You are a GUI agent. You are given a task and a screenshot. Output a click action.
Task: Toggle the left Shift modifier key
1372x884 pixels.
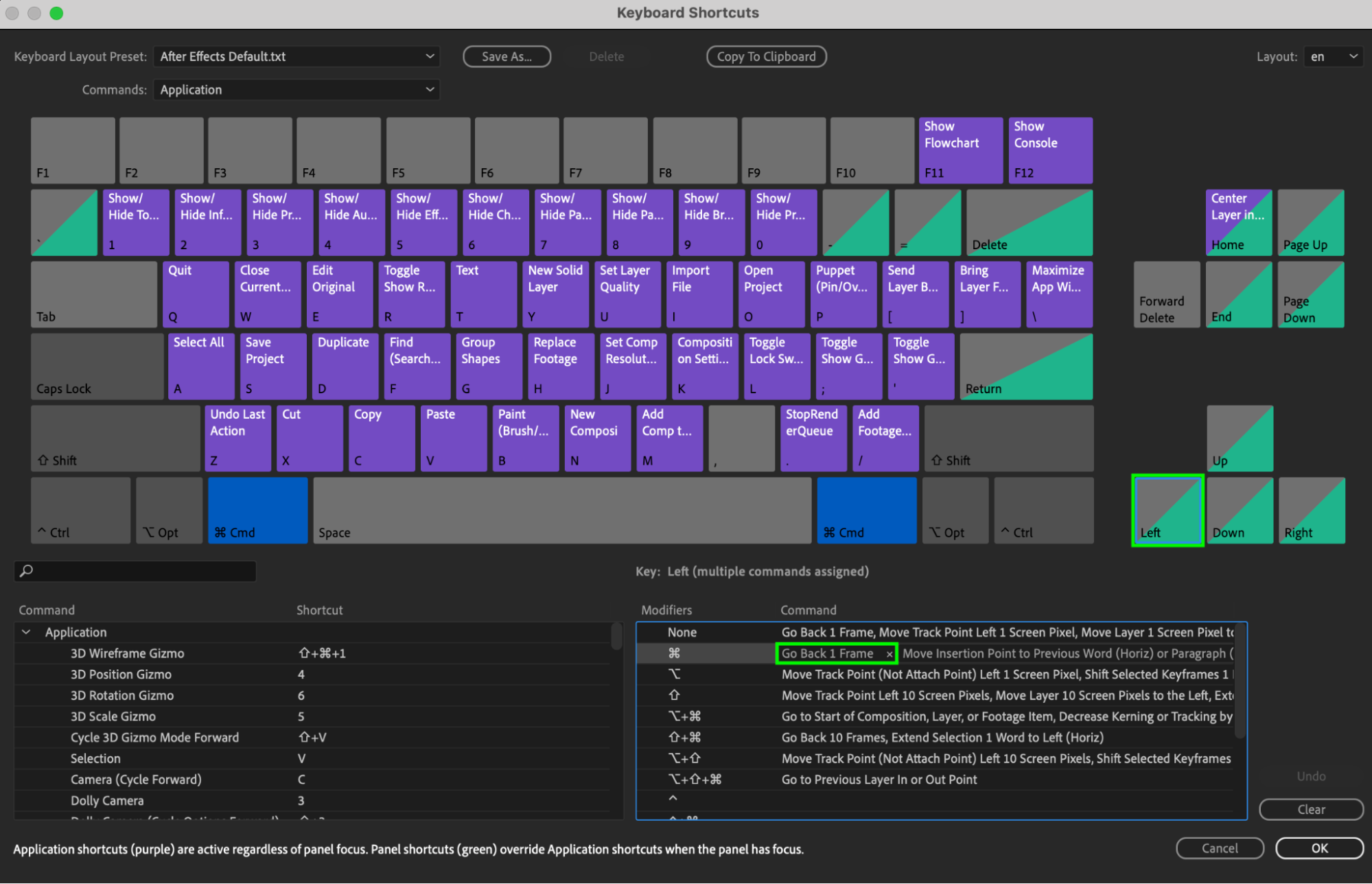tap(115, 438)
